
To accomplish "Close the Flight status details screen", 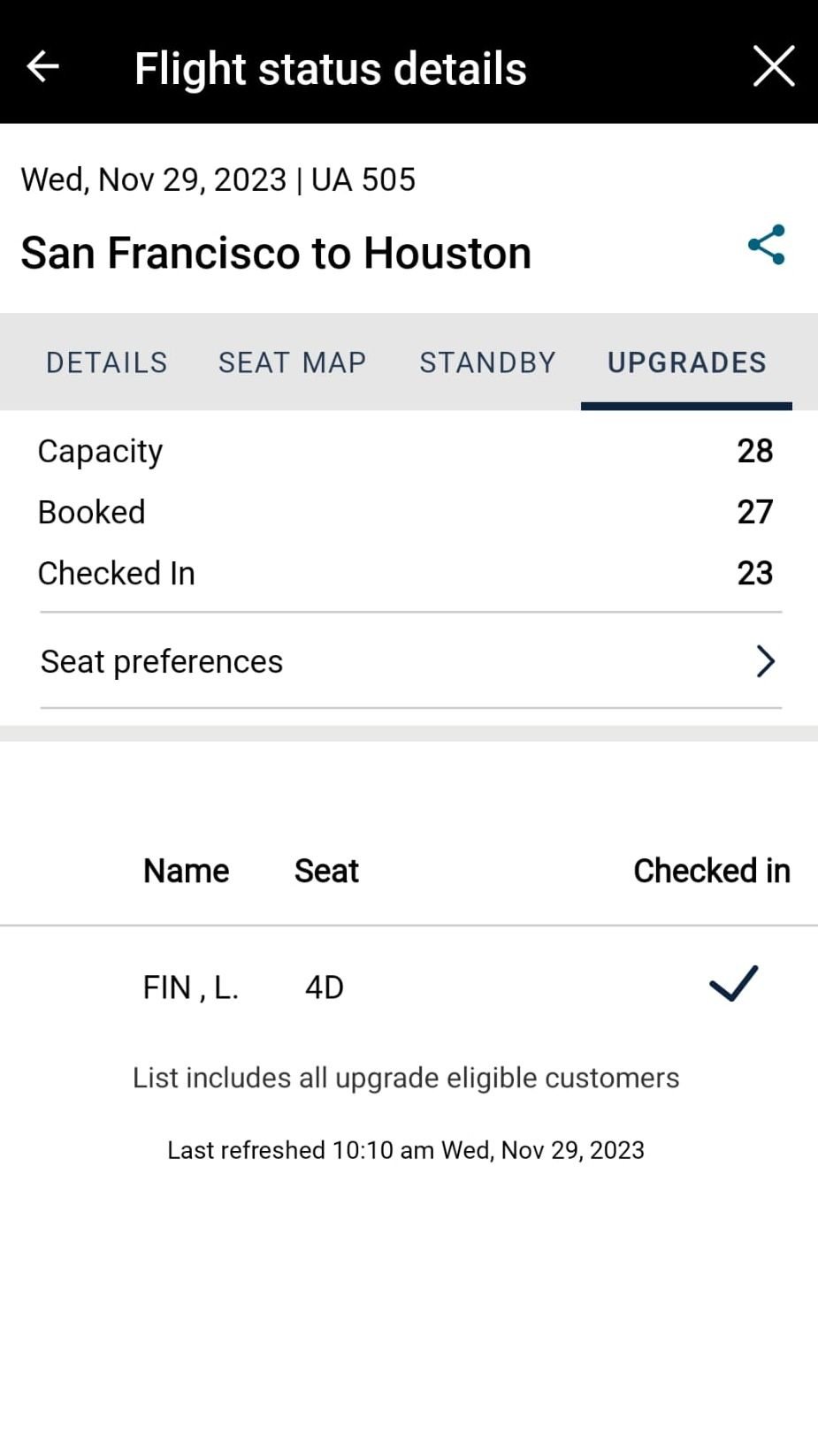I will point(773,66).
